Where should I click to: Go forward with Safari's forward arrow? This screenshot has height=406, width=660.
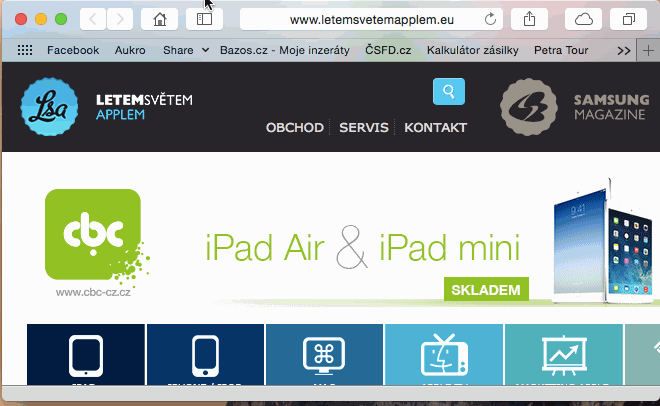pos(120,19)
